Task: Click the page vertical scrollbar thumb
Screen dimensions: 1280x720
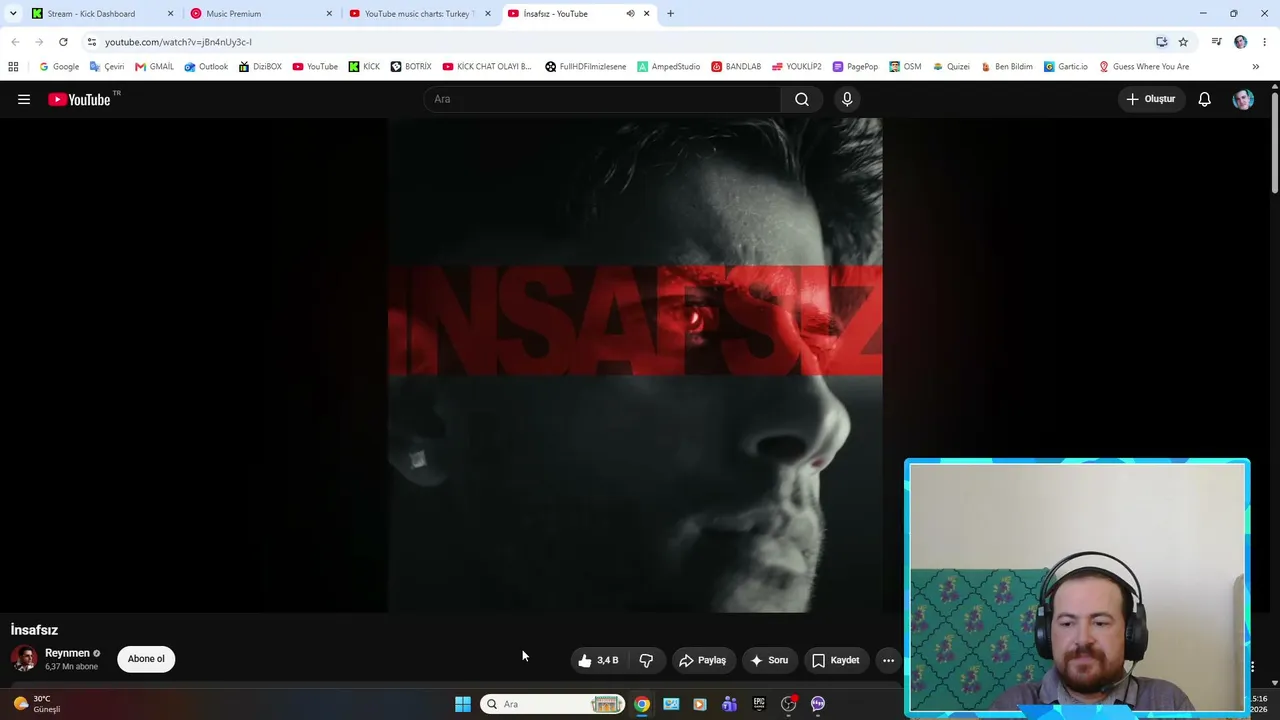Action: (1275, 141)
